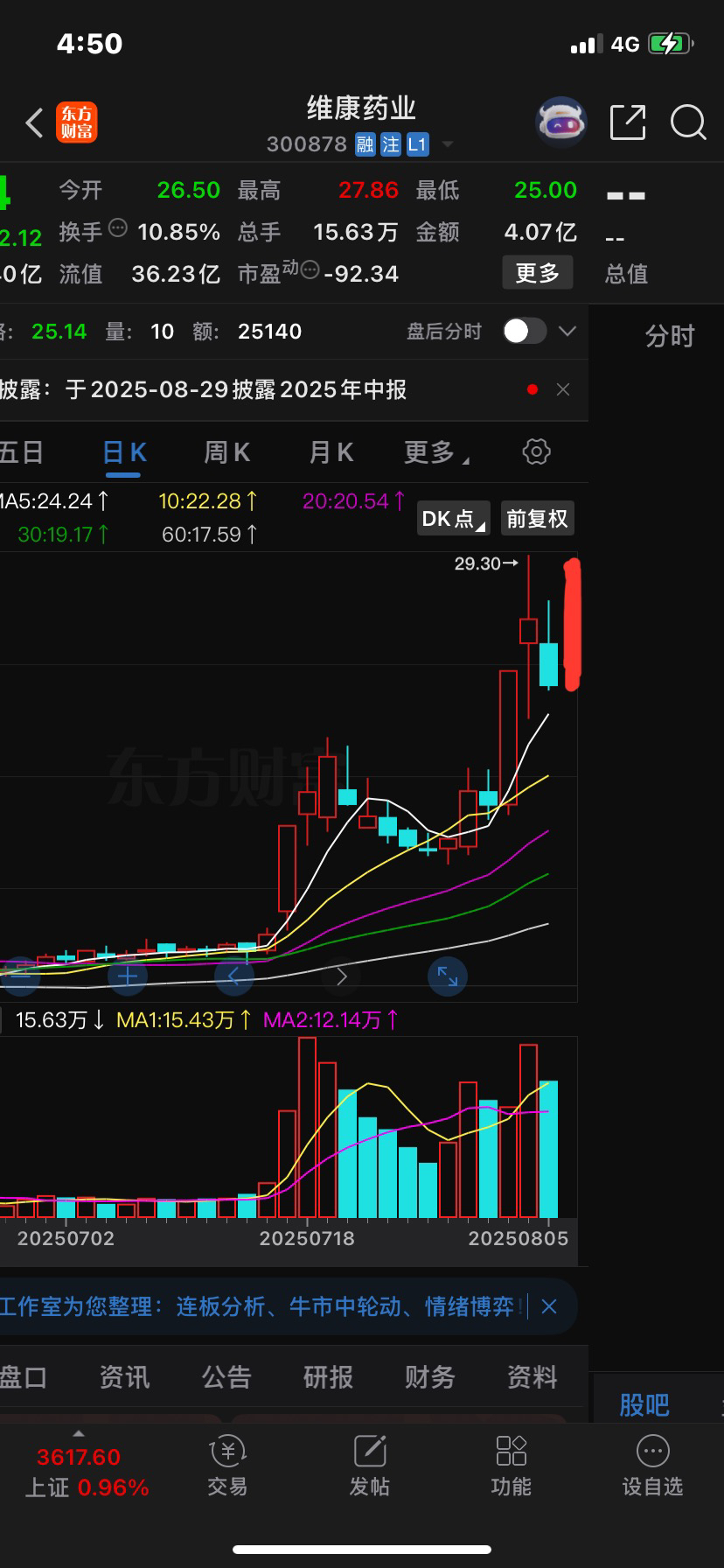Click the 分时 side panel label
724x1568 pixels.
[670, 335]
